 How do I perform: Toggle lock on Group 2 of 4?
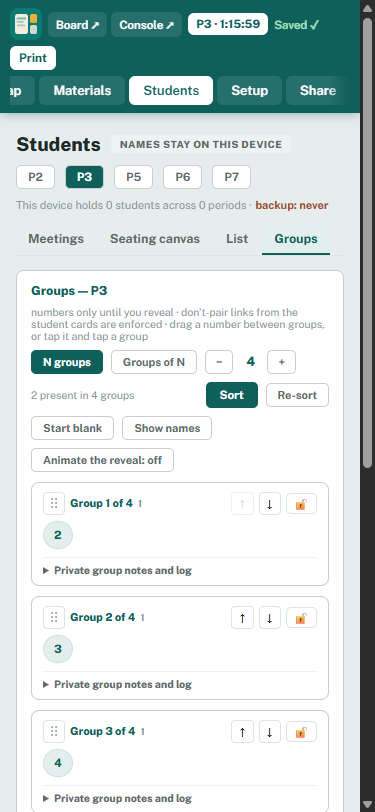pos(301,618)
